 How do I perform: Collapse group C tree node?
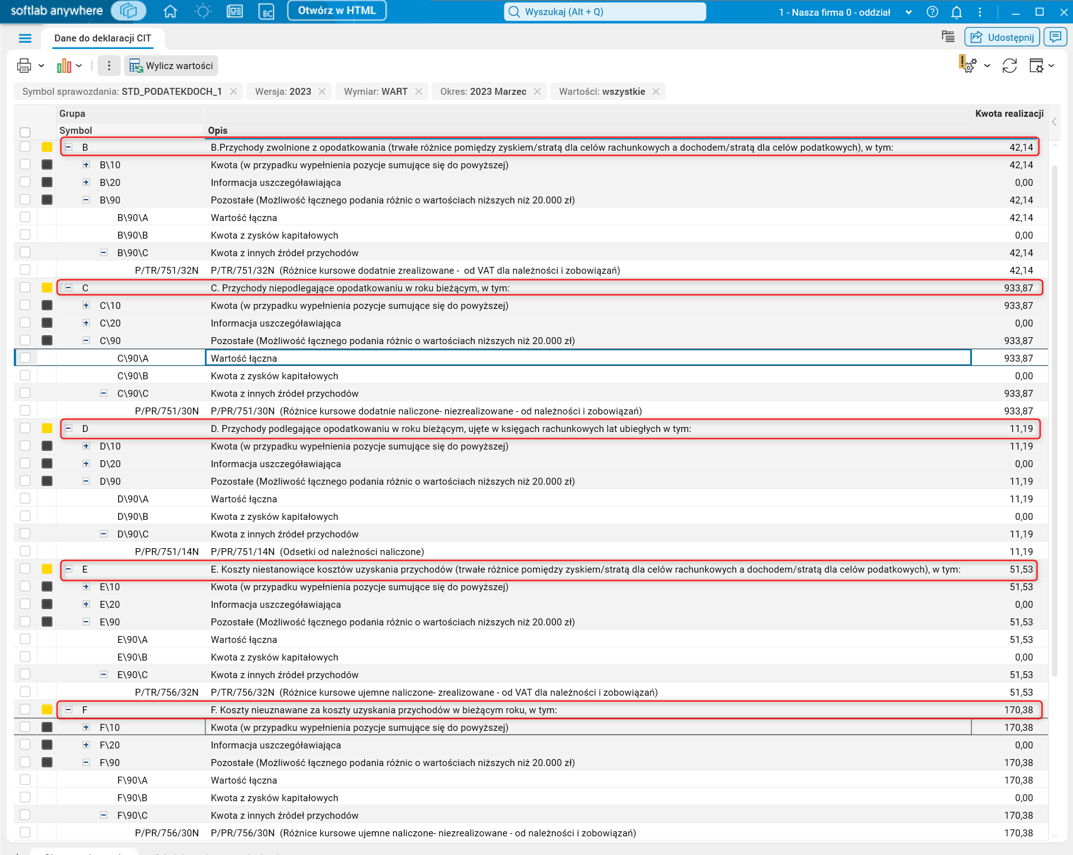tap(68, 288)
